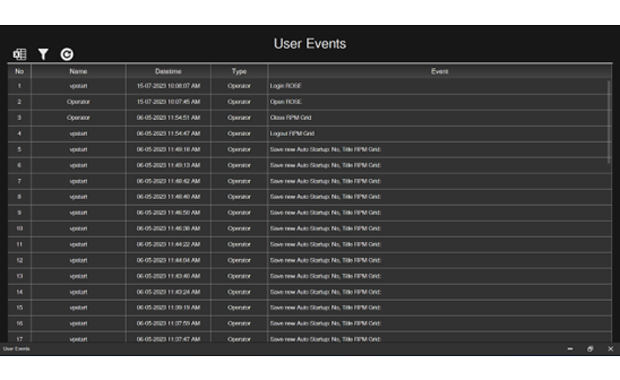
Task: Click the Name cell in row 9
Action: (x=78, y=212)
